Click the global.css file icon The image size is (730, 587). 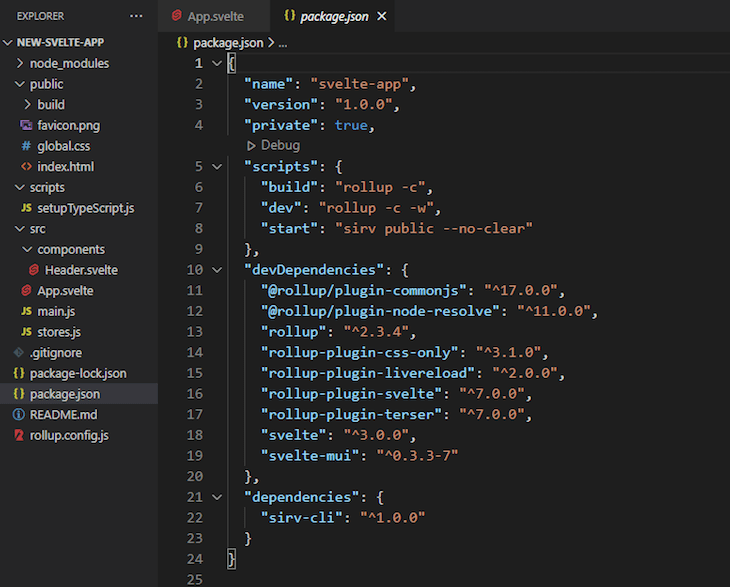tap(27, 146)
